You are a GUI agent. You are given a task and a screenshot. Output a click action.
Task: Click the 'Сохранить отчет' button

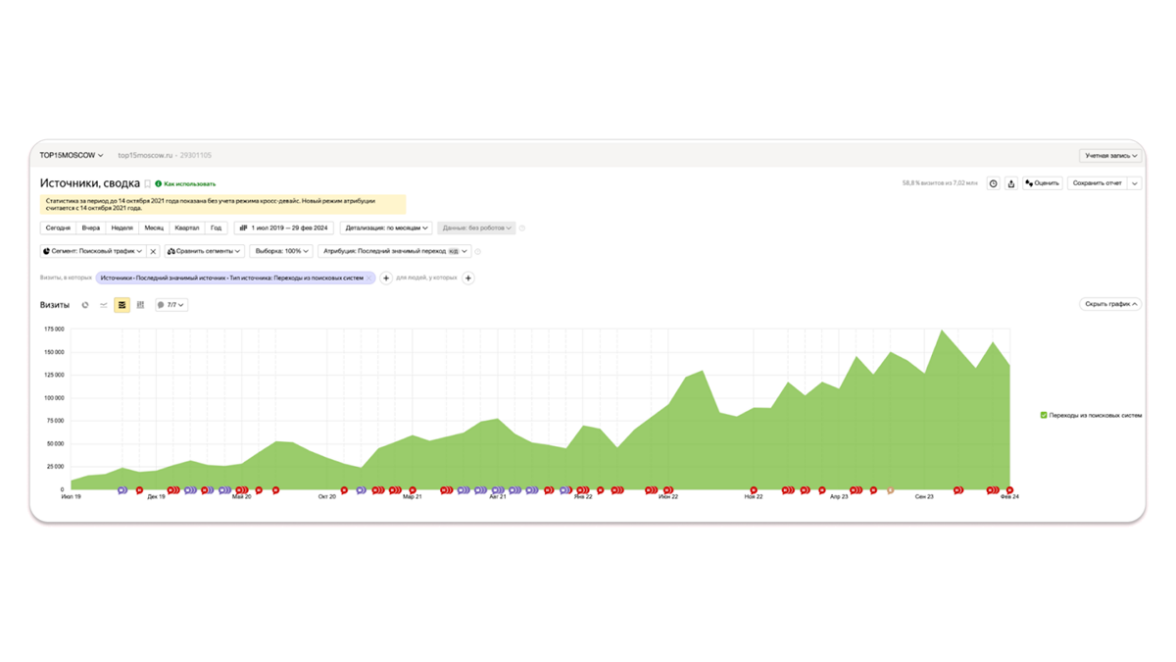(1097, 184)
